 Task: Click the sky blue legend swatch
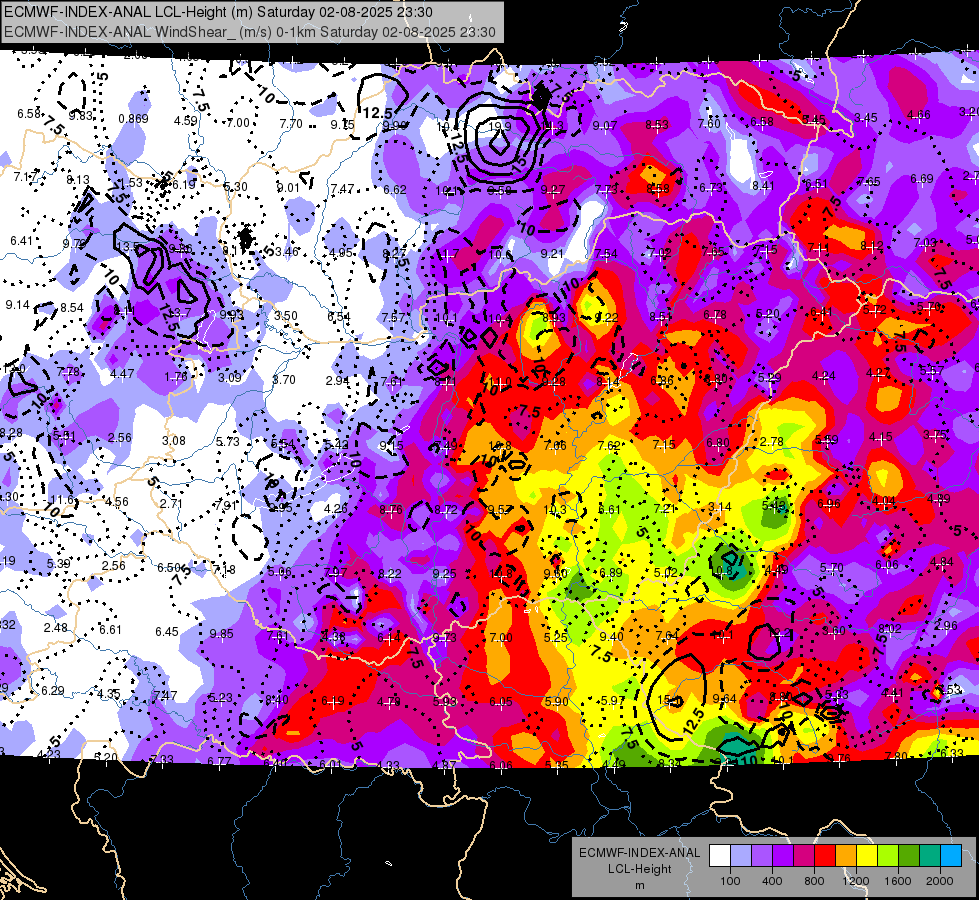[x=951, y=856]
